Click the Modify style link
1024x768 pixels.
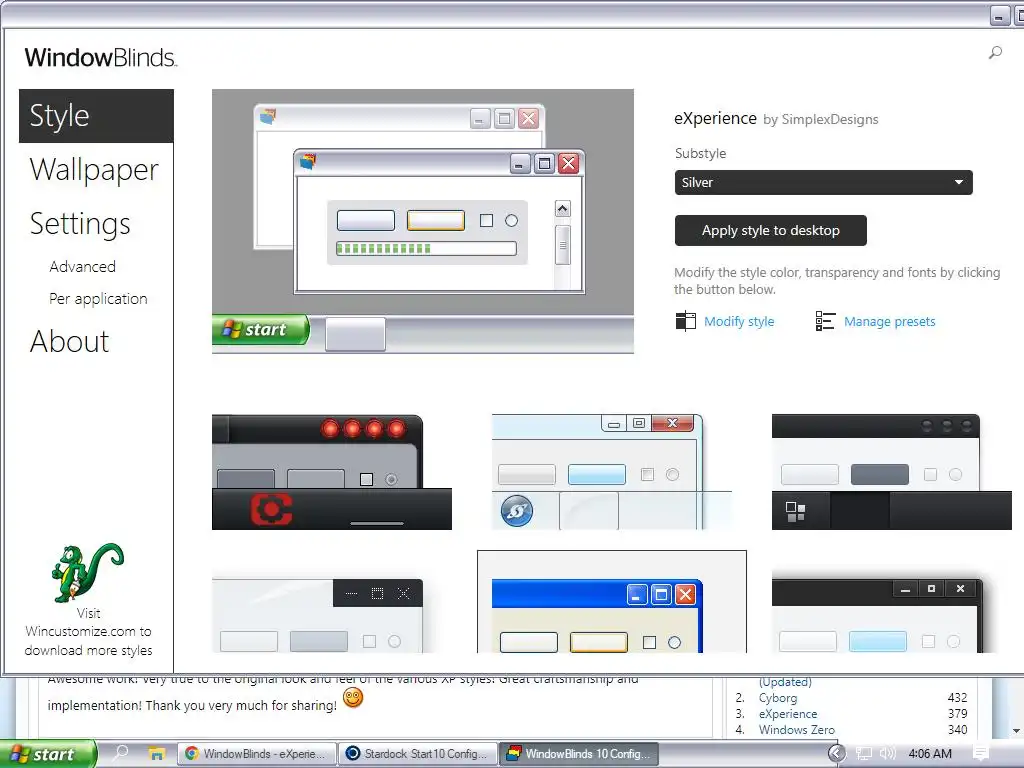click(739, 321)
